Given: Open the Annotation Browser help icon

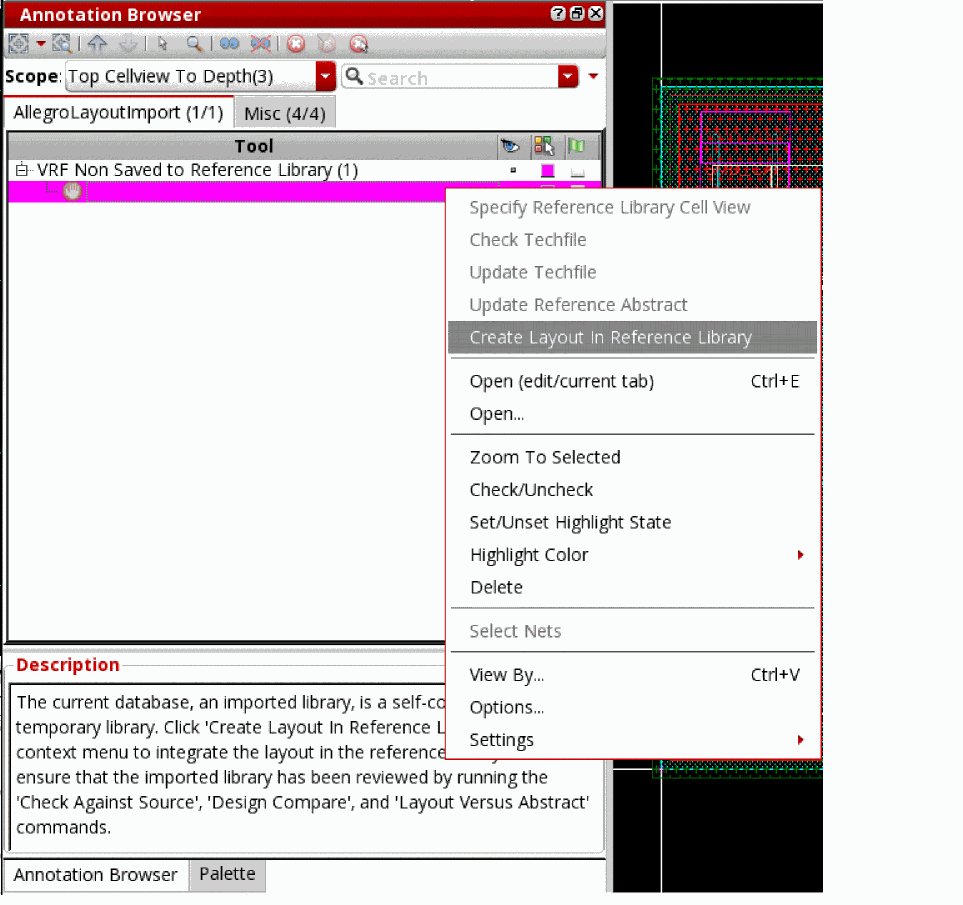Looking at the screenshot, I should (557, 14).
